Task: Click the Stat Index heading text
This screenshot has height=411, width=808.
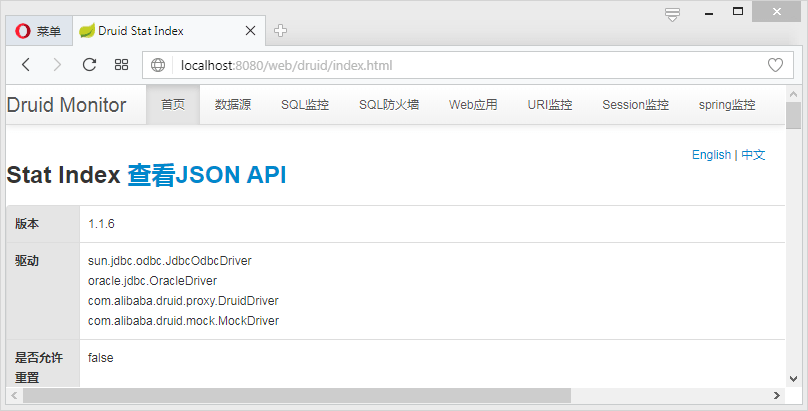Action: 63,175
